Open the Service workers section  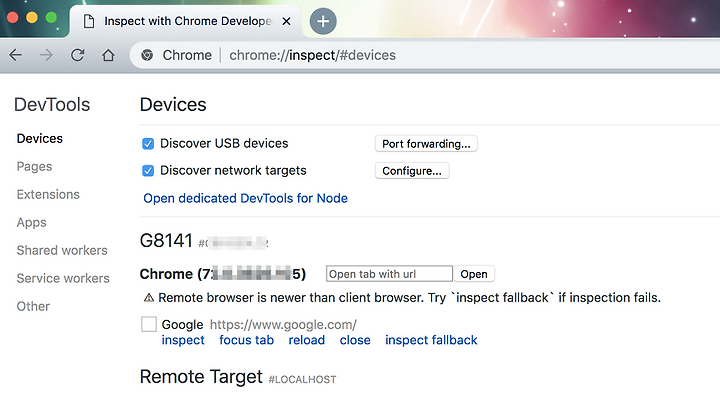[x=63, y=279]
